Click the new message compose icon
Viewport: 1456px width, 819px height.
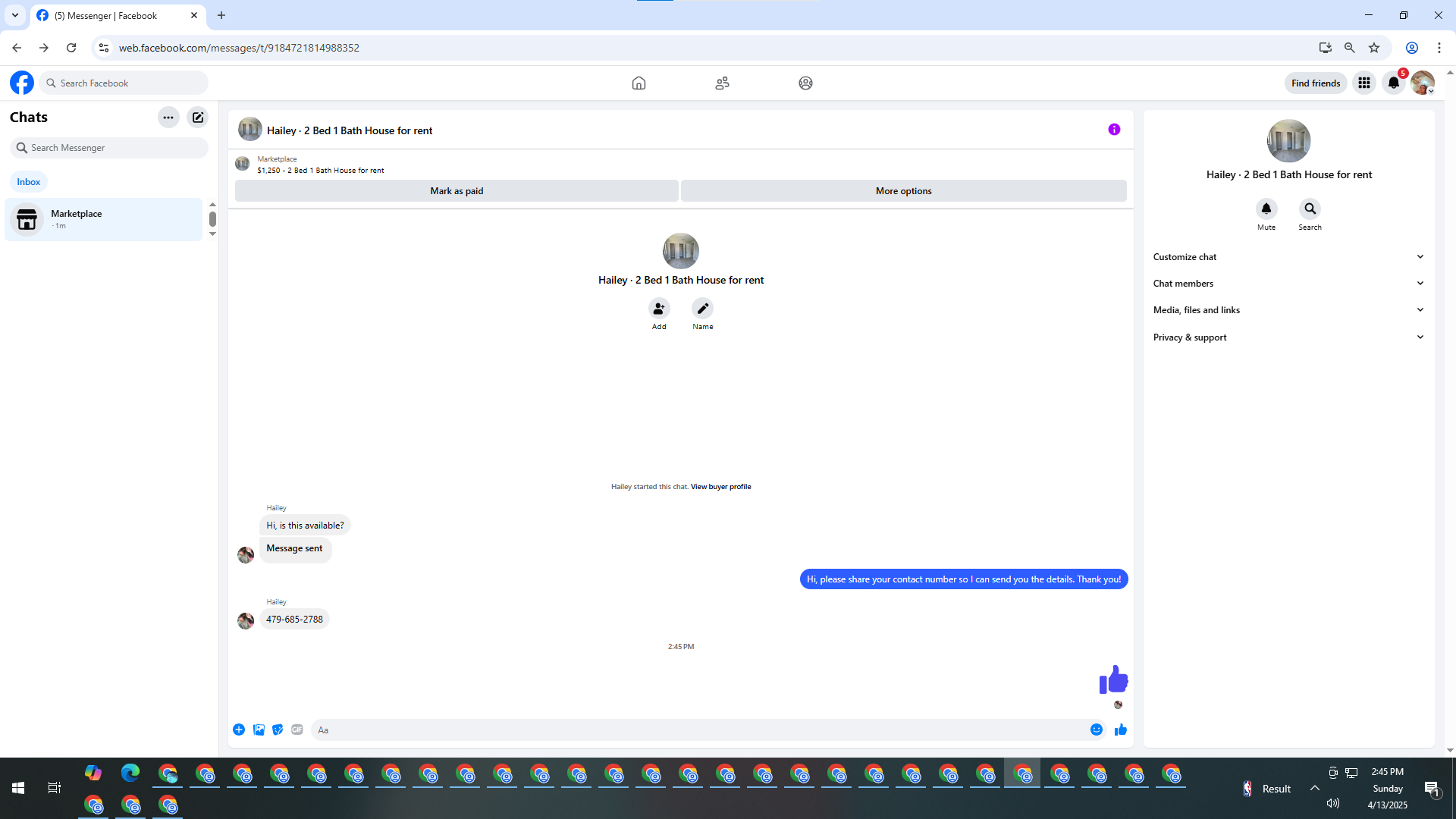[x=198, y=118]
